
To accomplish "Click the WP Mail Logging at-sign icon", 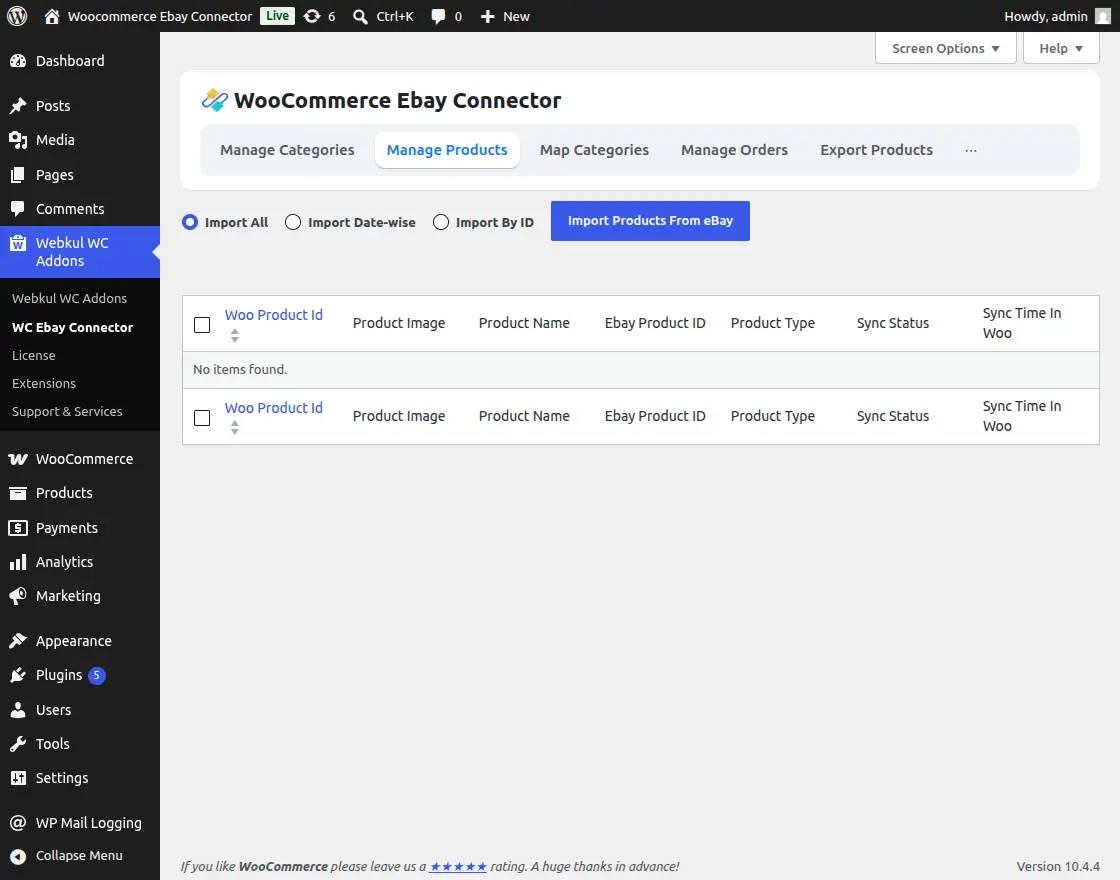I will click(18, 823).
